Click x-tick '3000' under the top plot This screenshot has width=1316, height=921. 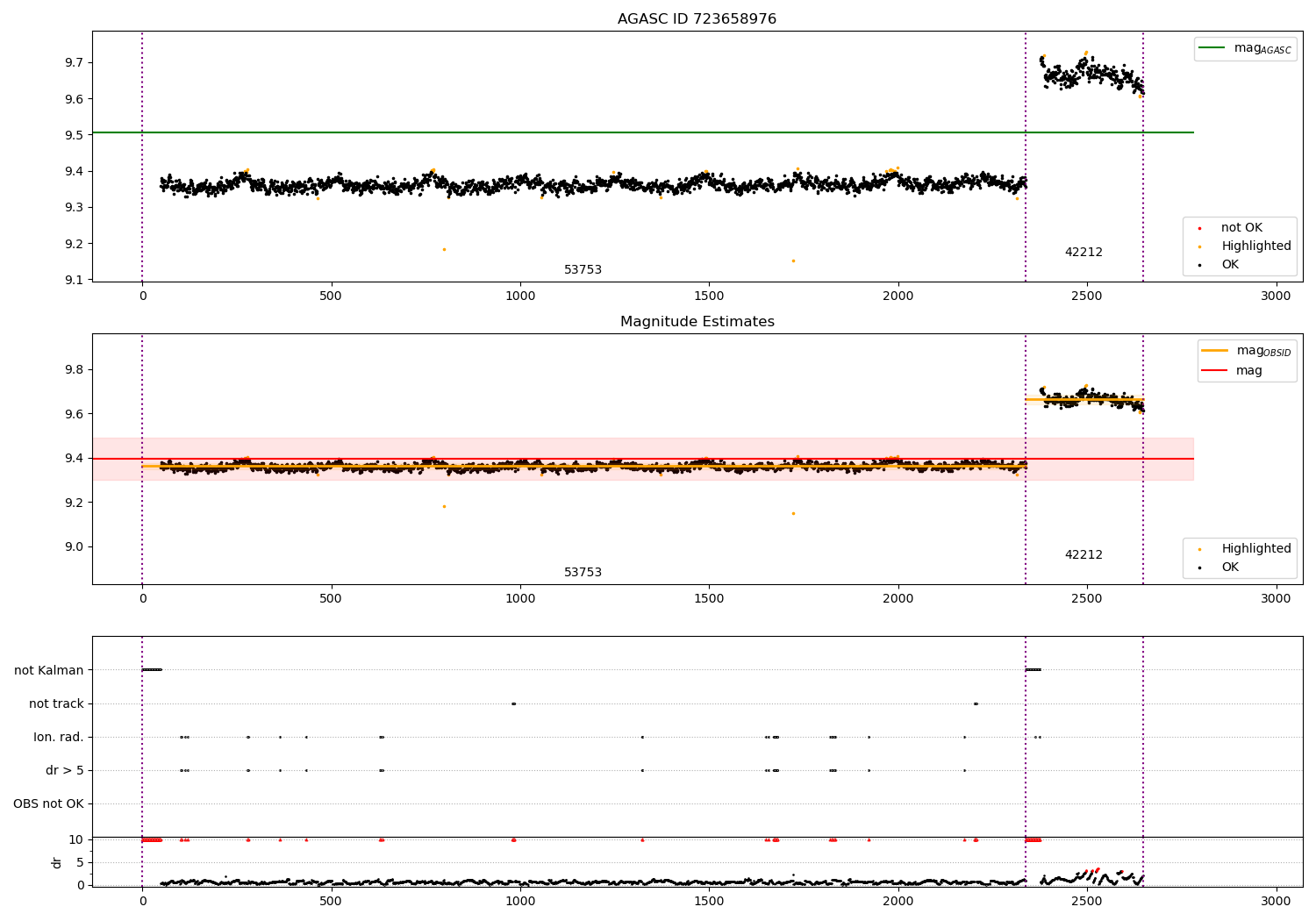(x=1276, y=296)
